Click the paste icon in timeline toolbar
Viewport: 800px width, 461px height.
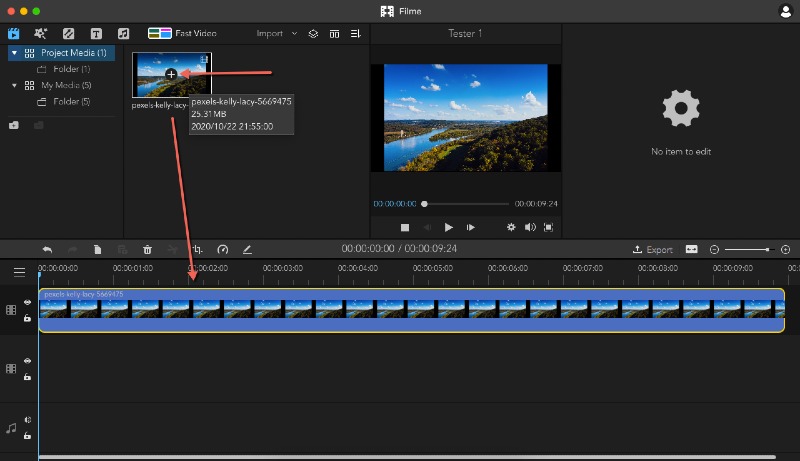[122, 249]
